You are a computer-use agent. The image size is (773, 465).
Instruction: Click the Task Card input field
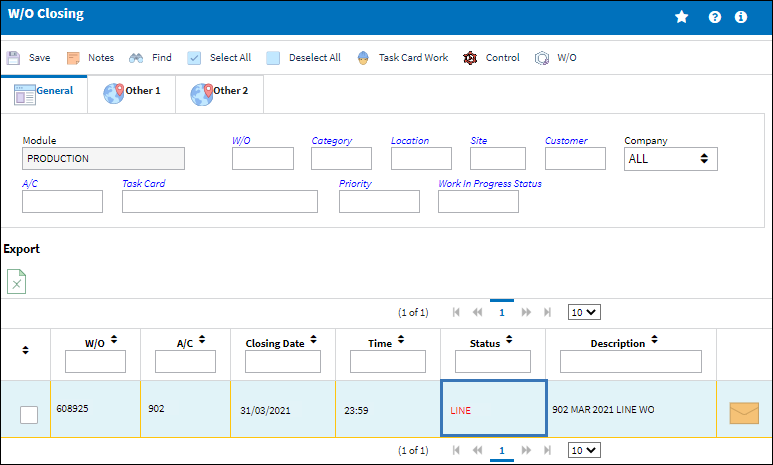tap(220, 202)
